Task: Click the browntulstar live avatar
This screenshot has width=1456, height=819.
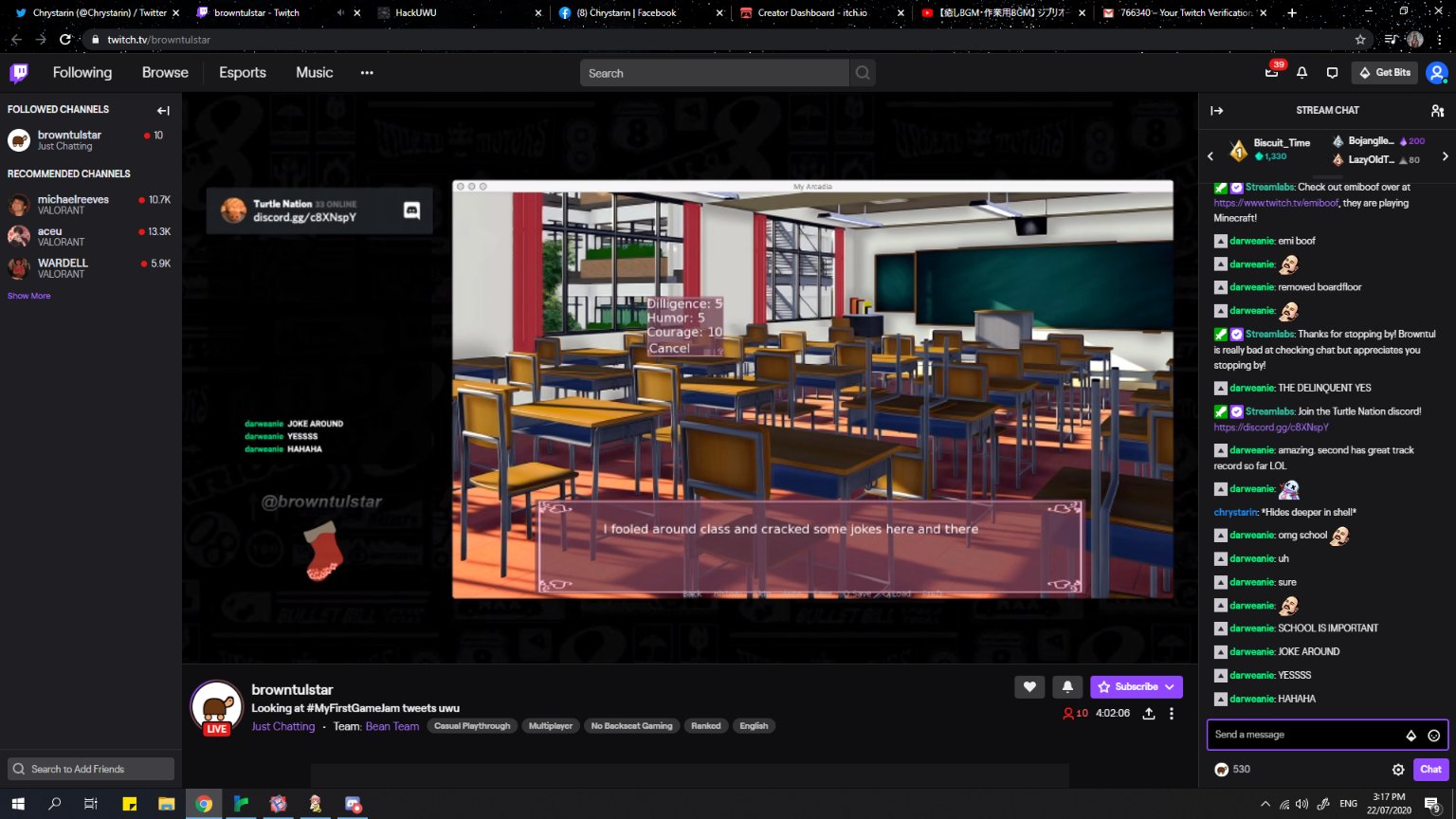Action: [x=216, y=707]
